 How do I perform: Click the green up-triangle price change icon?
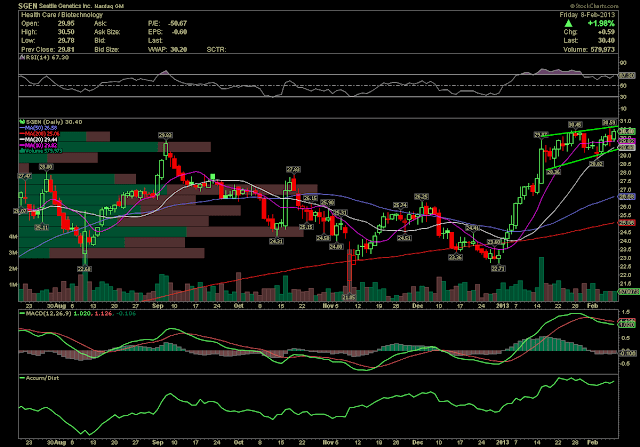click(x=568, y=23)
